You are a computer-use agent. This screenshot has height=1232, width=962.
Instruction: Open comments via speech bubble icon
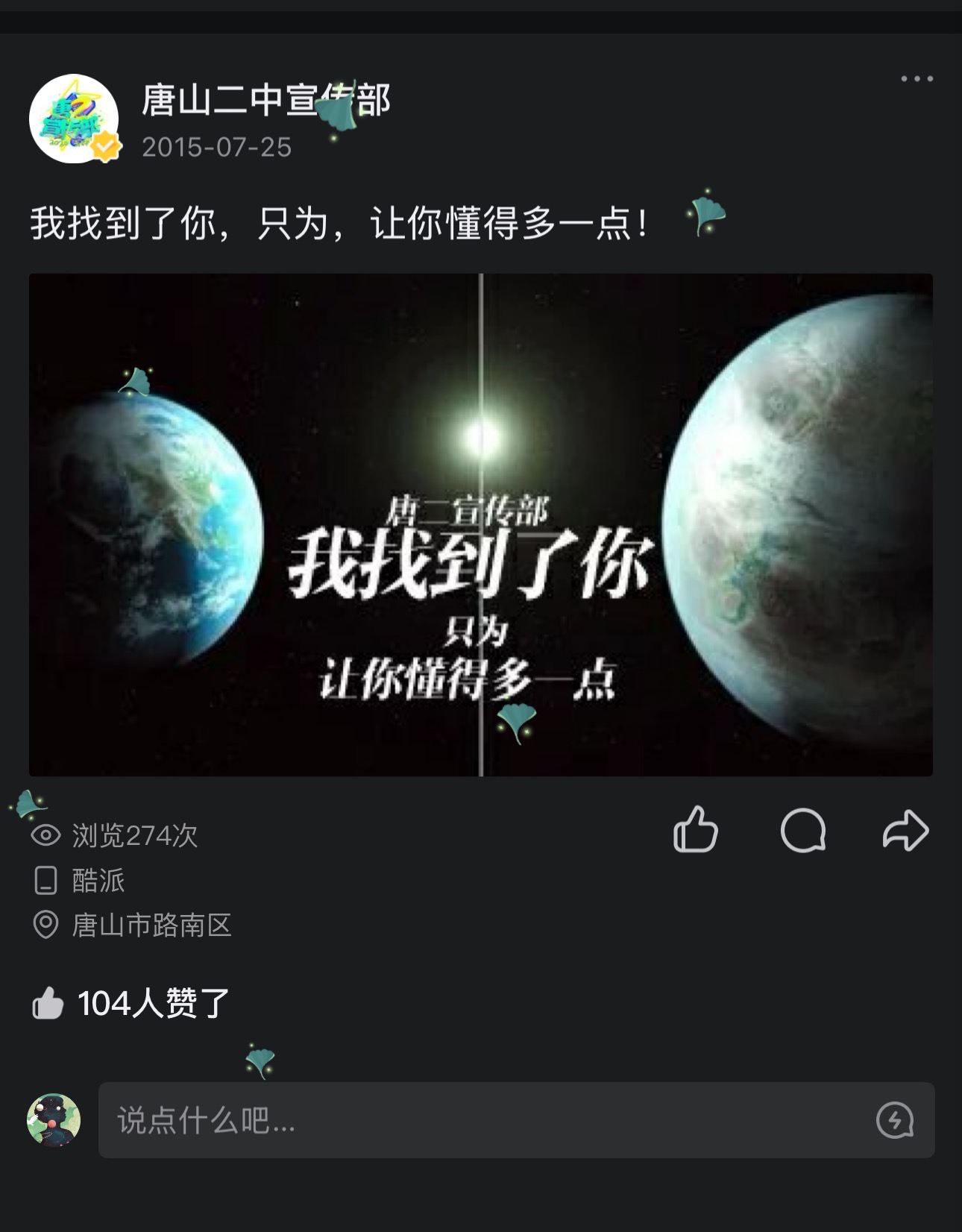(x=802, y=830)
